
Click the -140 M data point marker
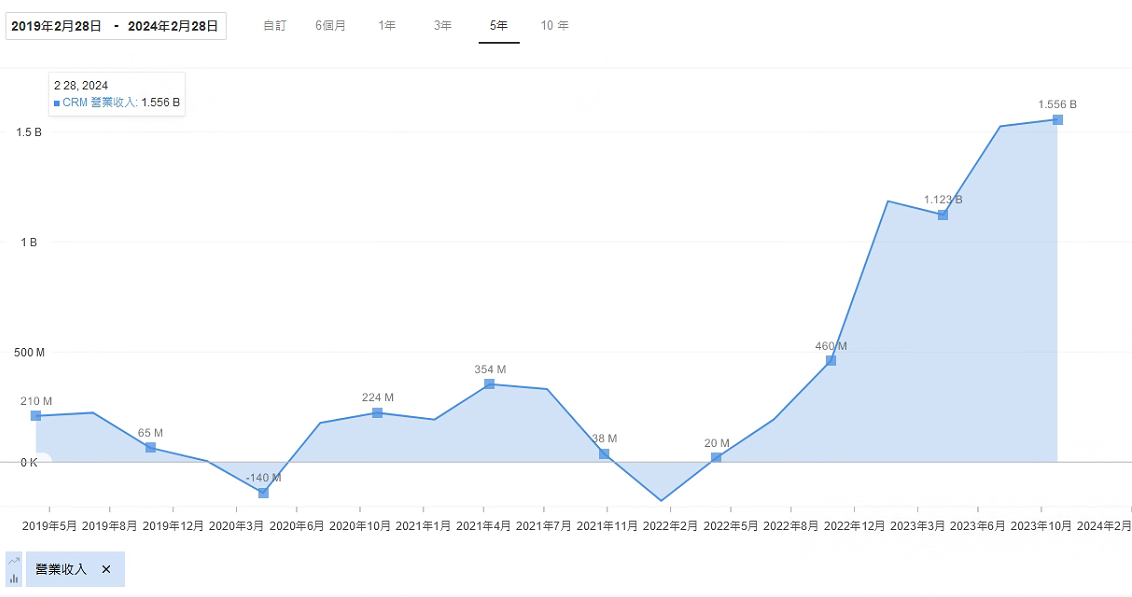[264, 493]
